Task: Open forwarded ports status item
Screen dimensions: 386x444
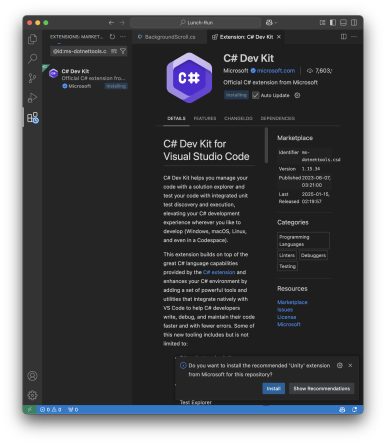Action: click(x=73, y=410)
